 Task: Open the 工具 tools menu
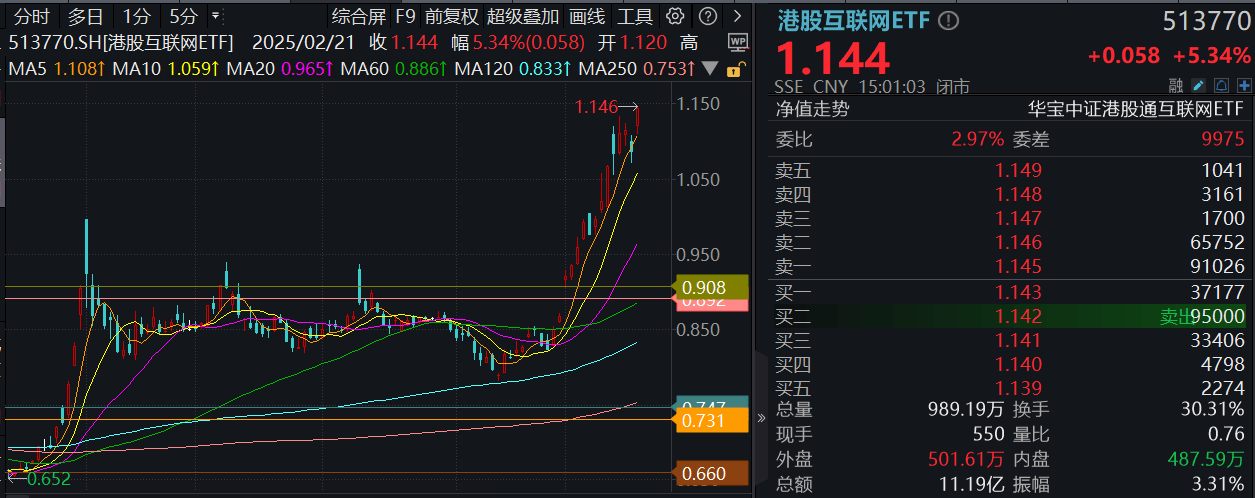[x=635, y=16]
